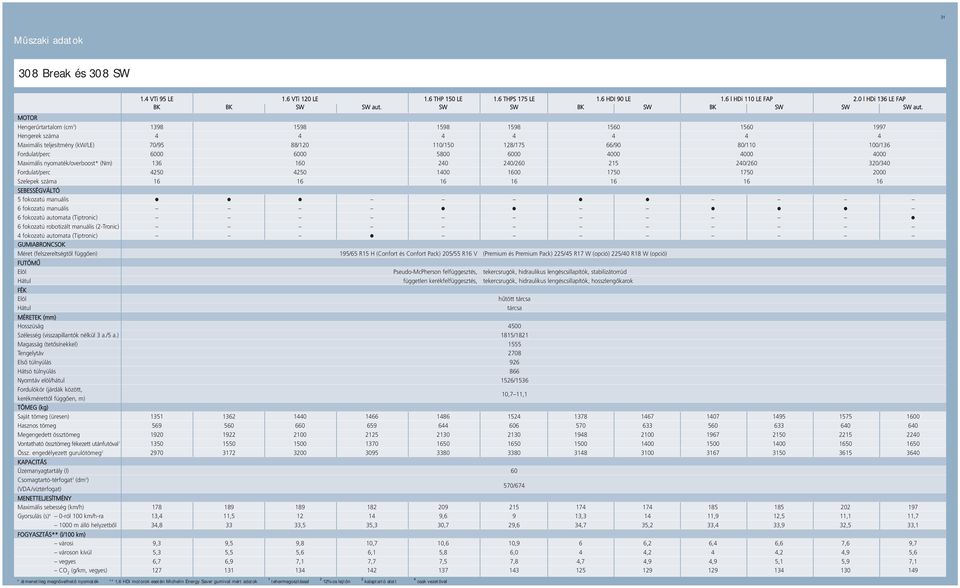Click the '4 fokozatú automata (Tiptronic)' row label
Viewport: 960px width, 588px height.
click(x=58, y=235)
